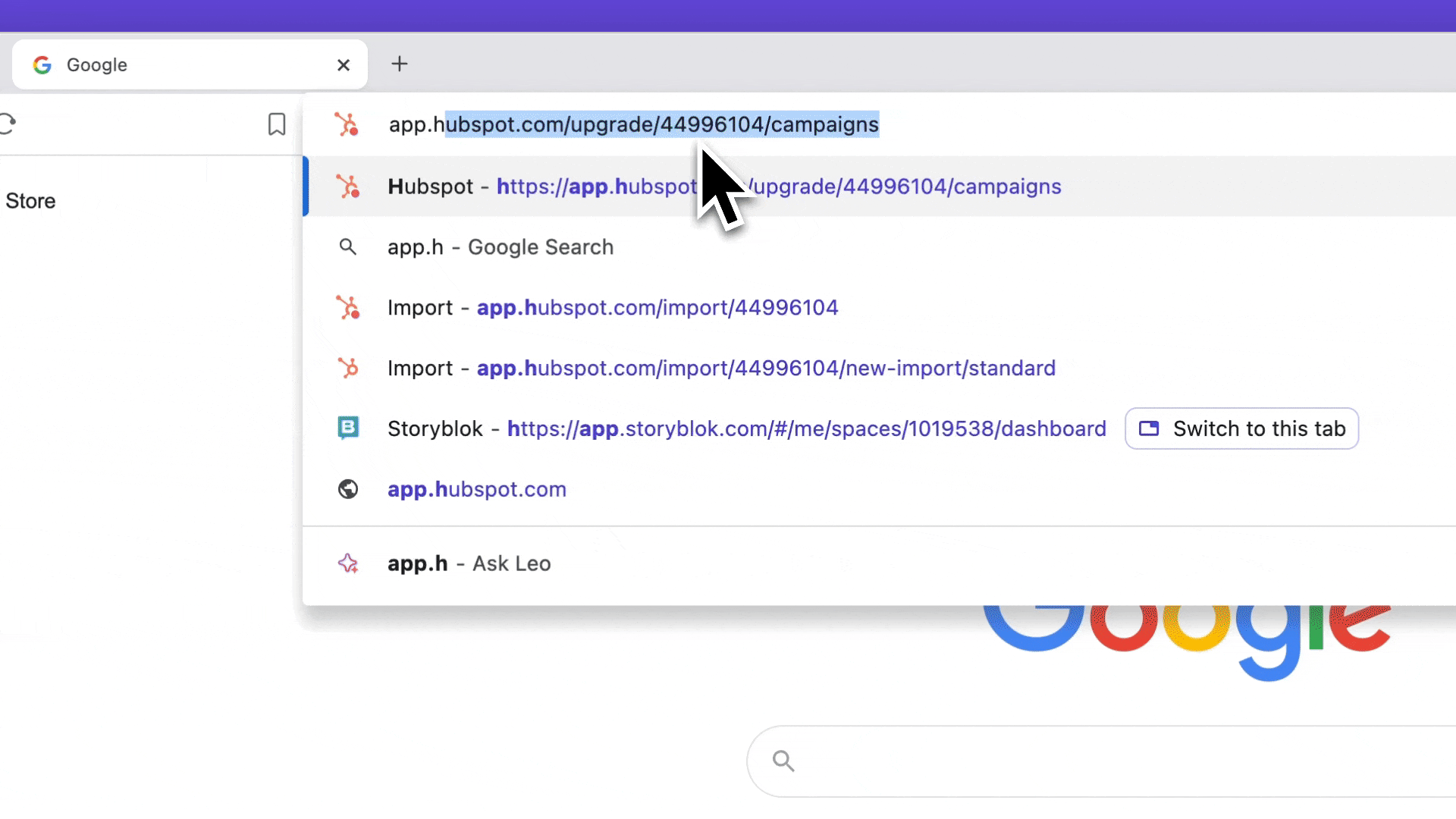The width and height of the screenshot is (1456, 819).
Task: Click the Leo AI star icon
Action: click(x=348, y=563)
